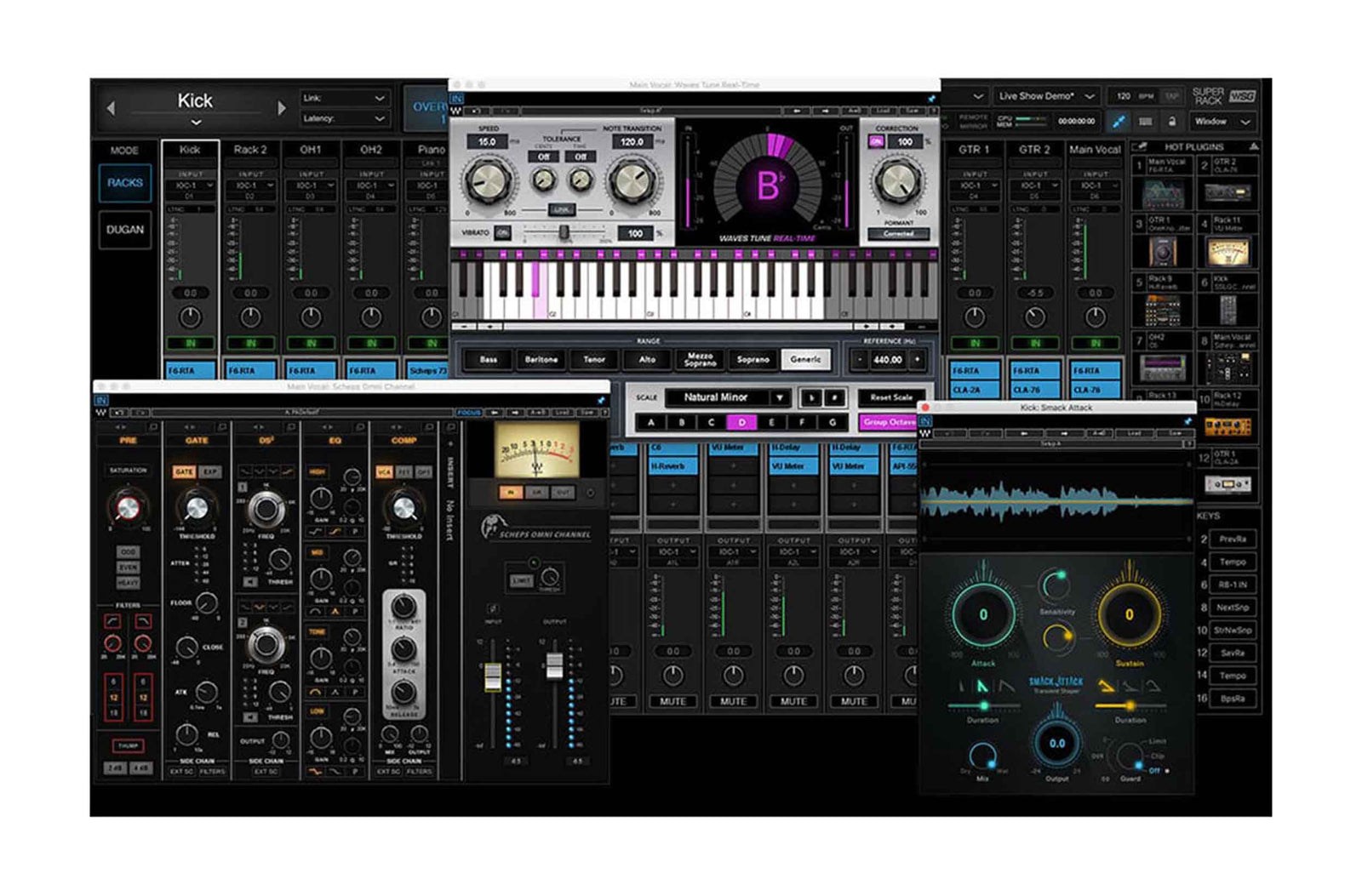
Task: Click the Formant Corrected button
Action: [x=898, y=233]
